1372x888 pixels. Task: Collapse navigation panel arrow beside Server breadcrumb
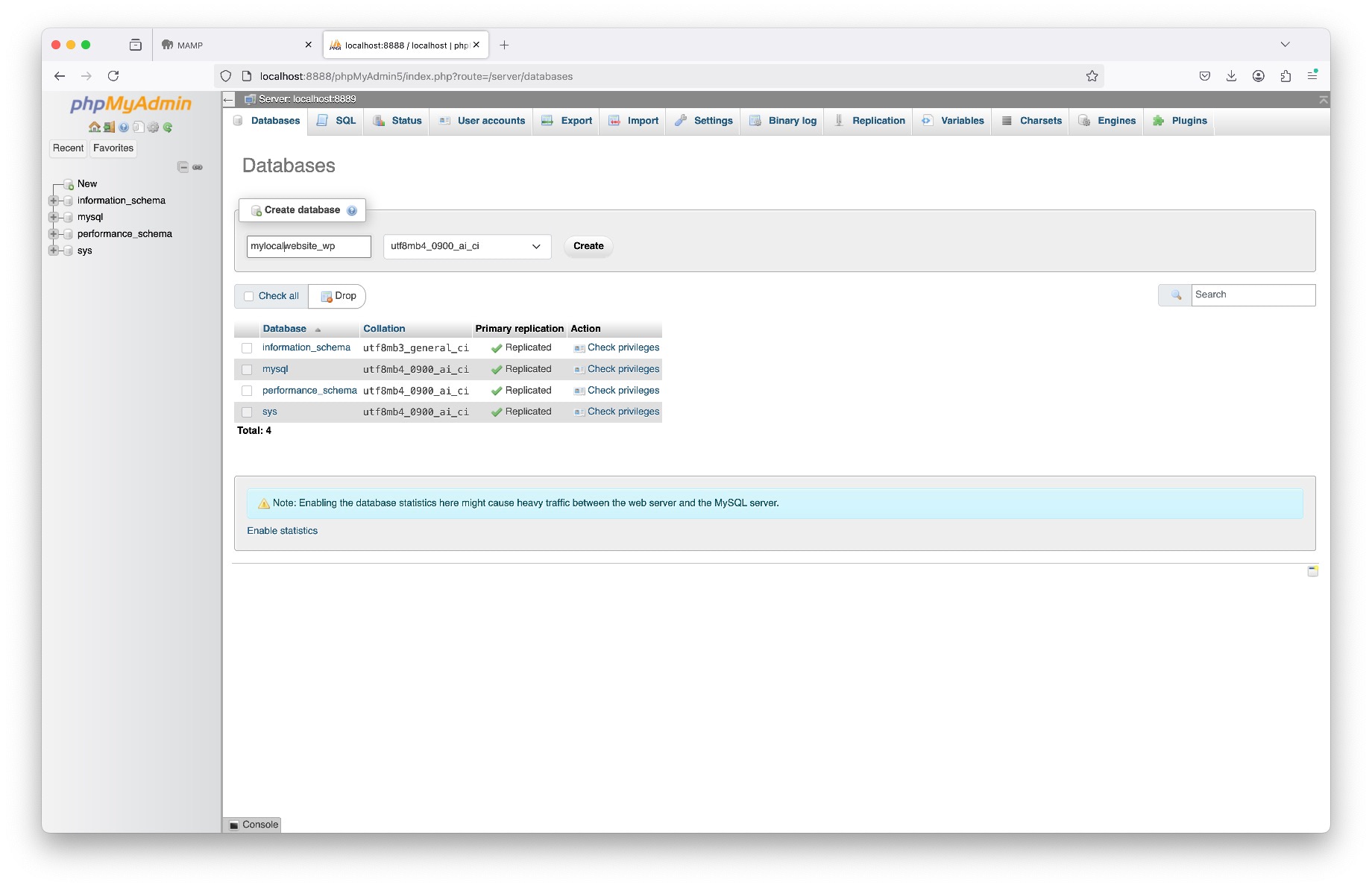228,99
